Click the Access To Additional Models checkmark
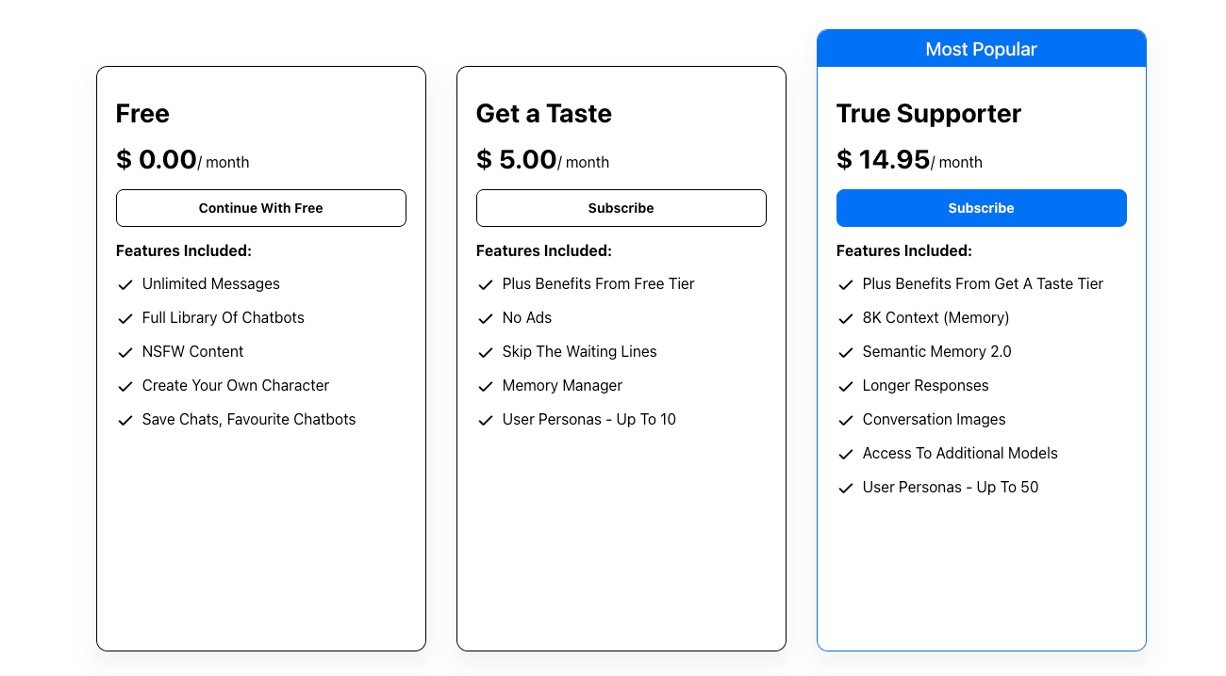 tap(845, 455)
